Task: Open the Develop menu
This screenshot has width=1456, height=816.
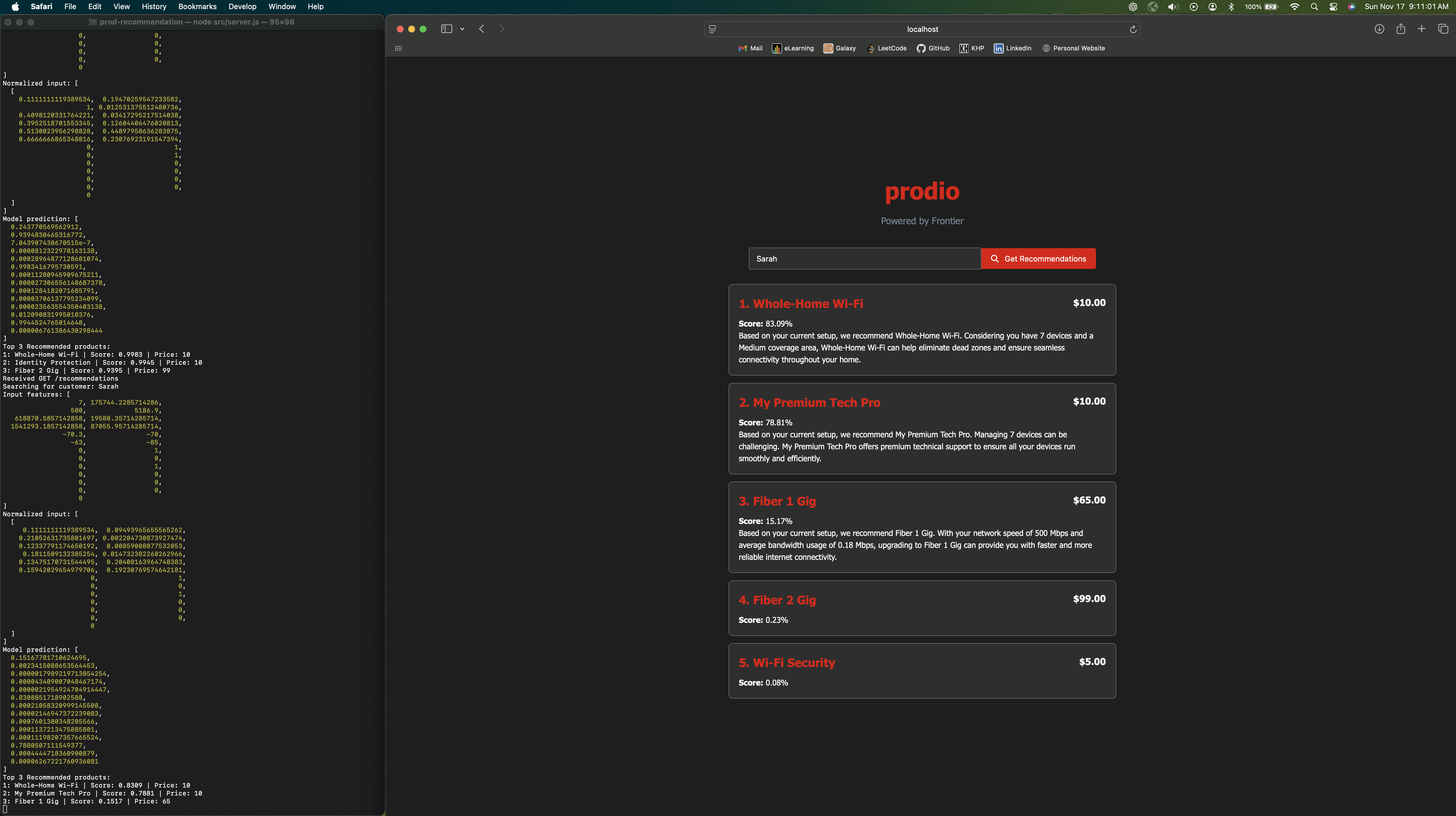Action: tap(242, 7)
